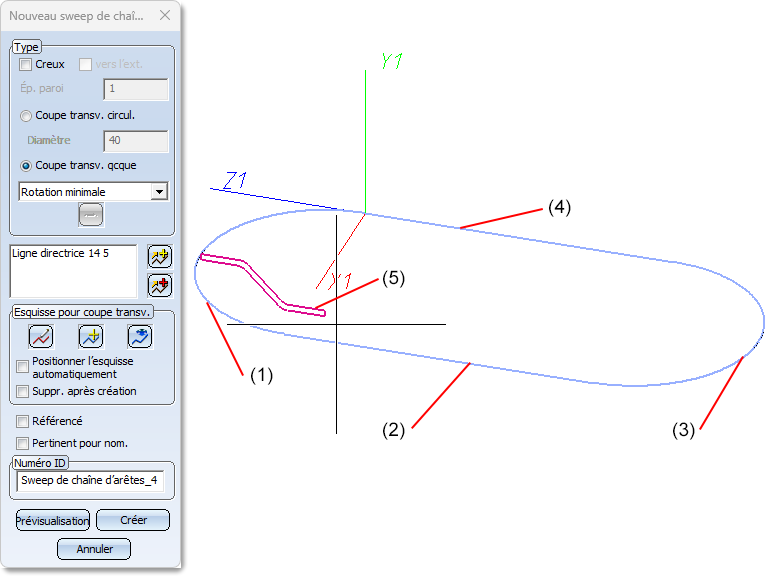Select the cross-section sketch icon with red line
The image size is (774, 581).
[41, 337]
